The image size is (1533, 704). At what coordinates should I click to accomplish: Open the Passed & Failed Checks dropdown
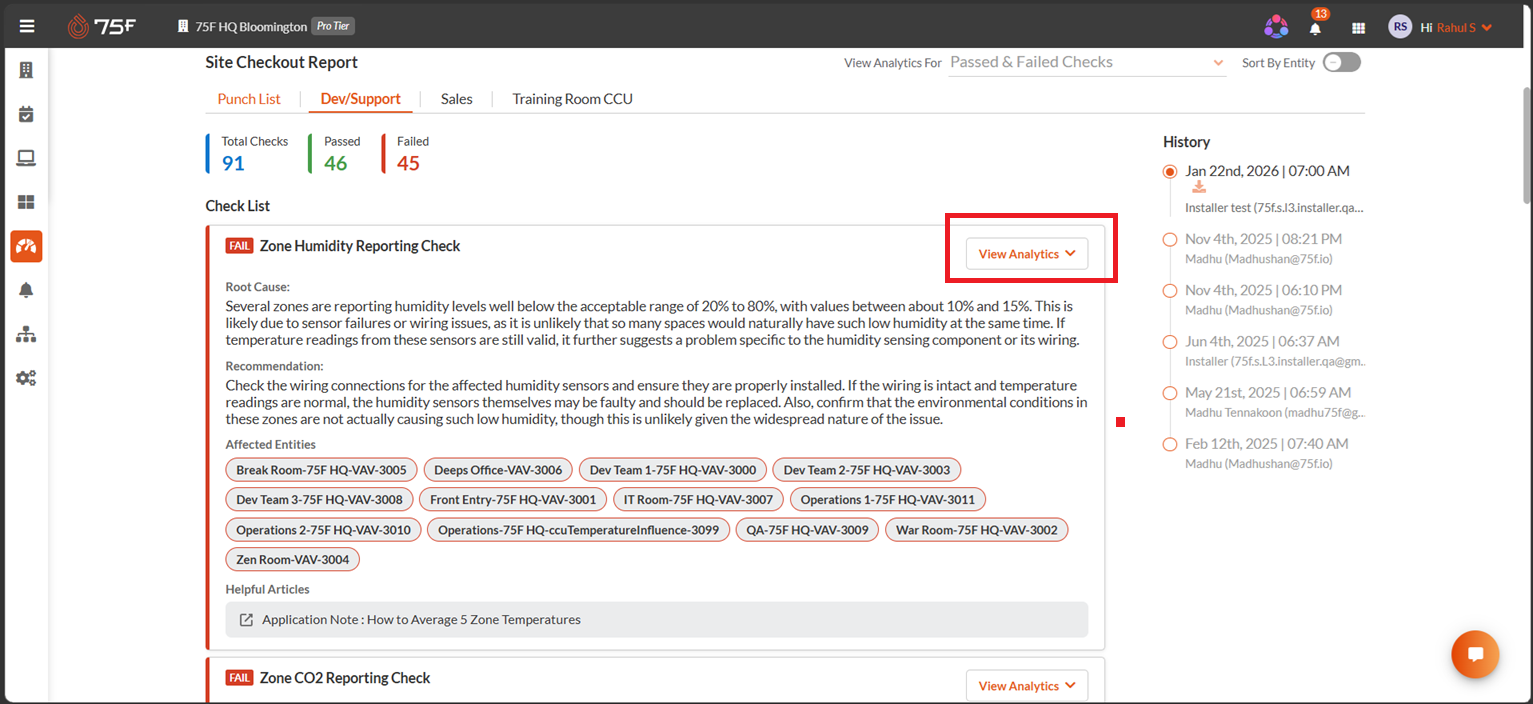coord(1087,62)
